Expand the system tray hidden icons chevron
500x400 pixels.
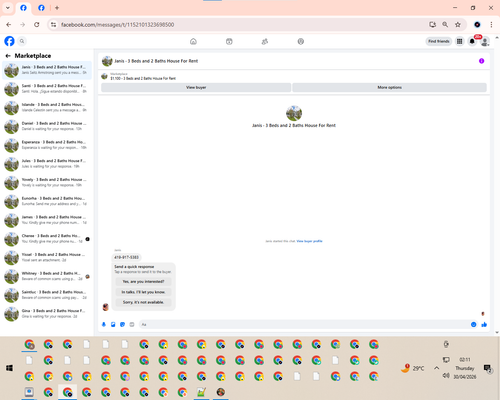(x=436, y=368)
